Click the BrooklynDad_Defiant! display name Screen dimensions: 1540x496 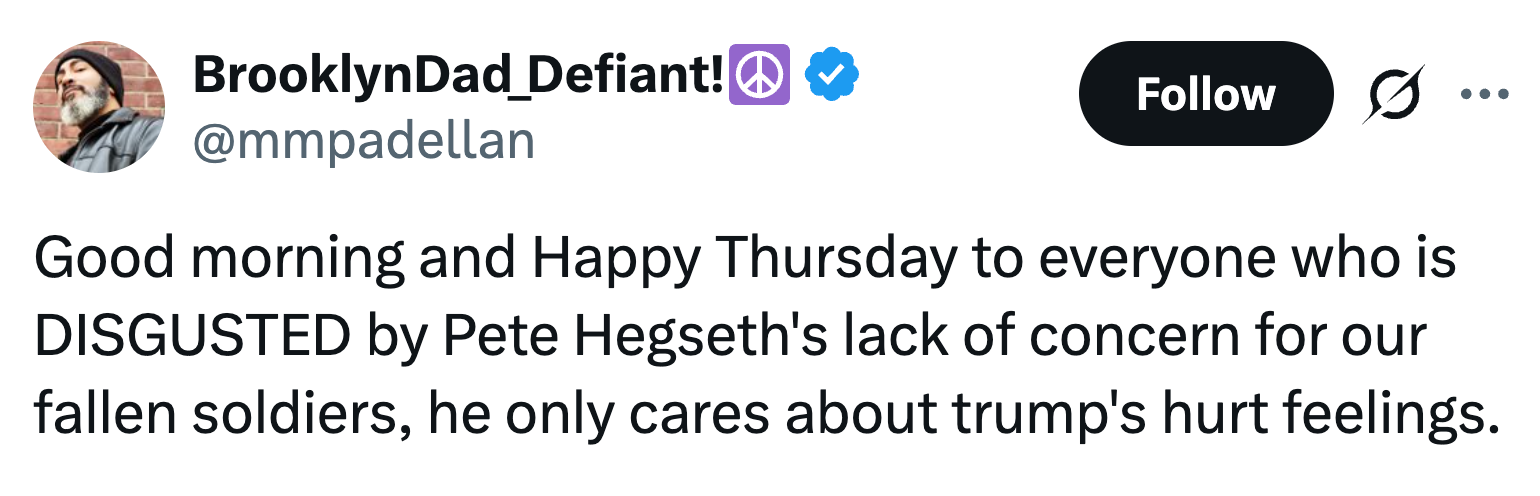coord(458,75)
